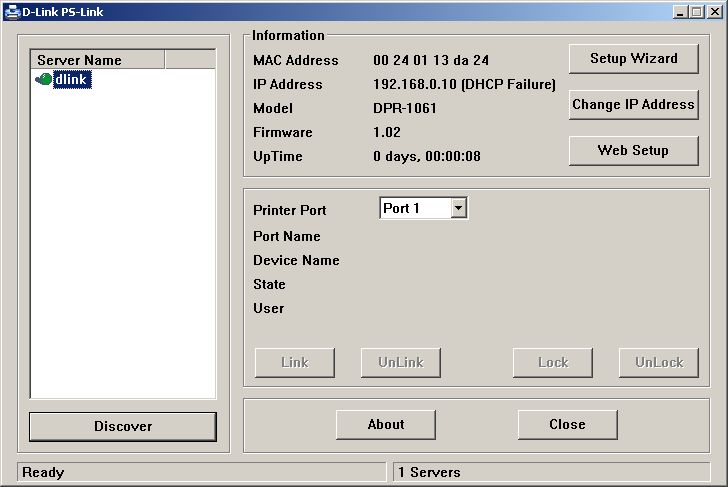Click the State label
Image resolution: width=728 pixels, height=487 pixels.
point(269,285)
